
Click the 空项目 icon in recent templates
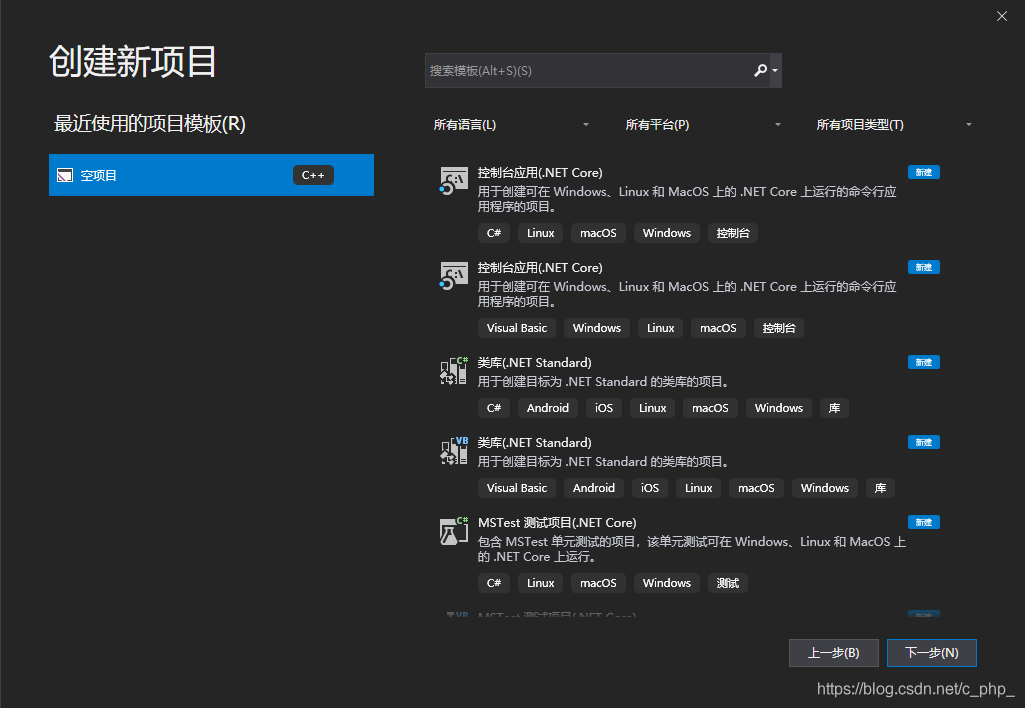click(x=65, y=175)
